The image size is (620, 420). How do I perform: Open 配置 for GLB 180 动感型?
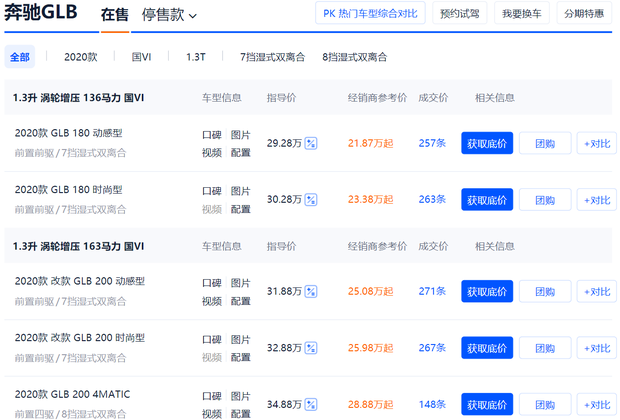(240, 152)
